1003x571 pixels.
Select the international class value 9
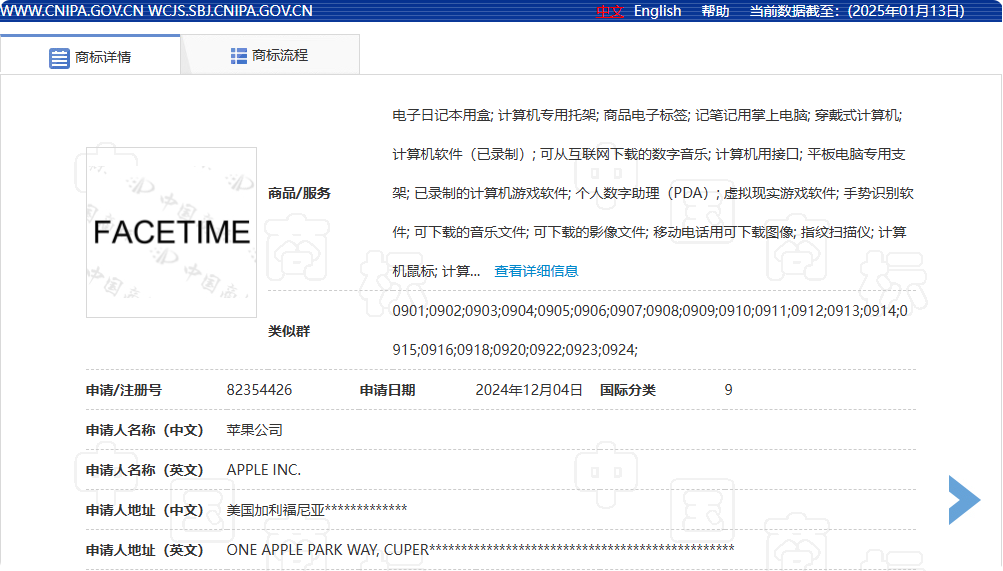[728, 390]
